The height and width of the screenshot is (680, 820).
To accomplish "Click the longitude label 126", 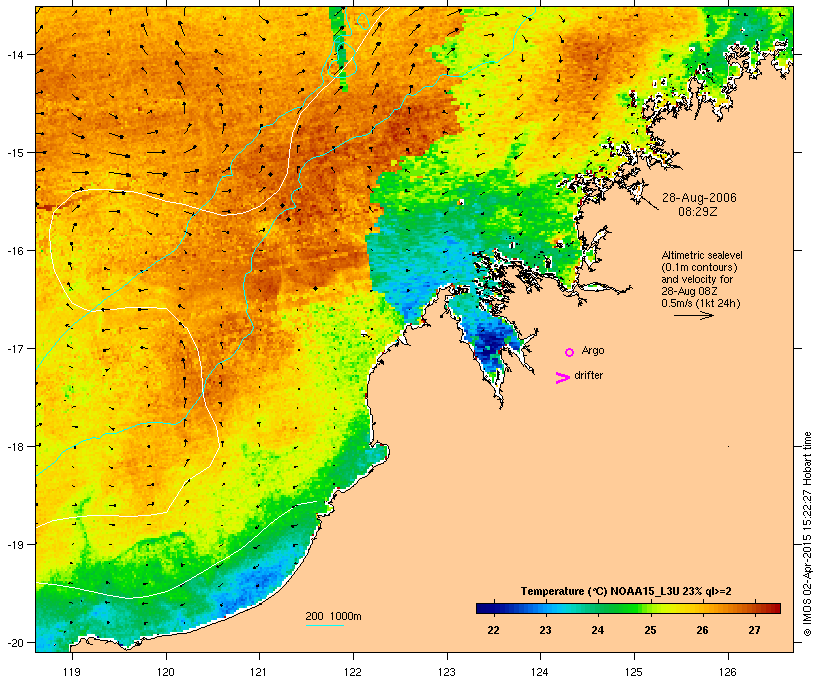I will (x=728, y=672).
